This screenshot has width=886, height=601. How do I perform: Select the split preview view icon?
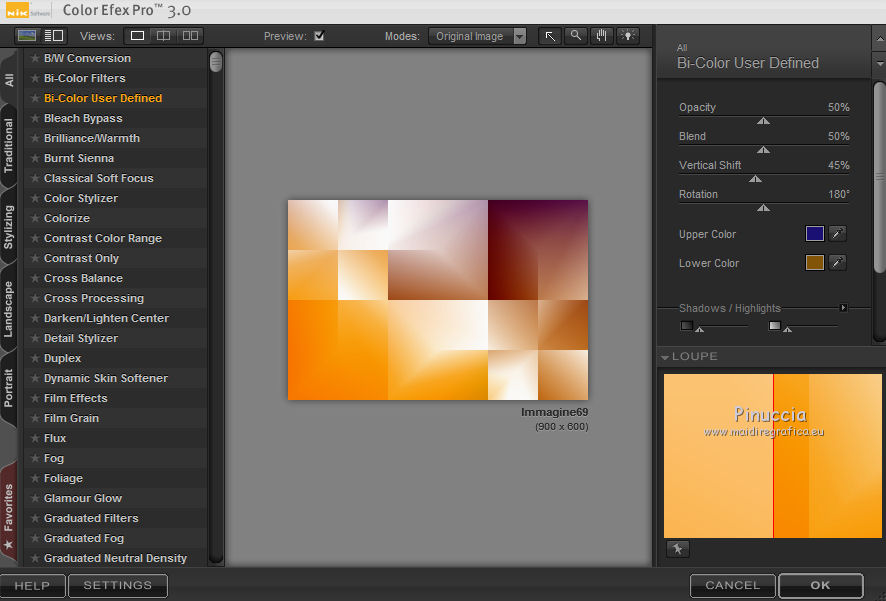tap(163, 36)
